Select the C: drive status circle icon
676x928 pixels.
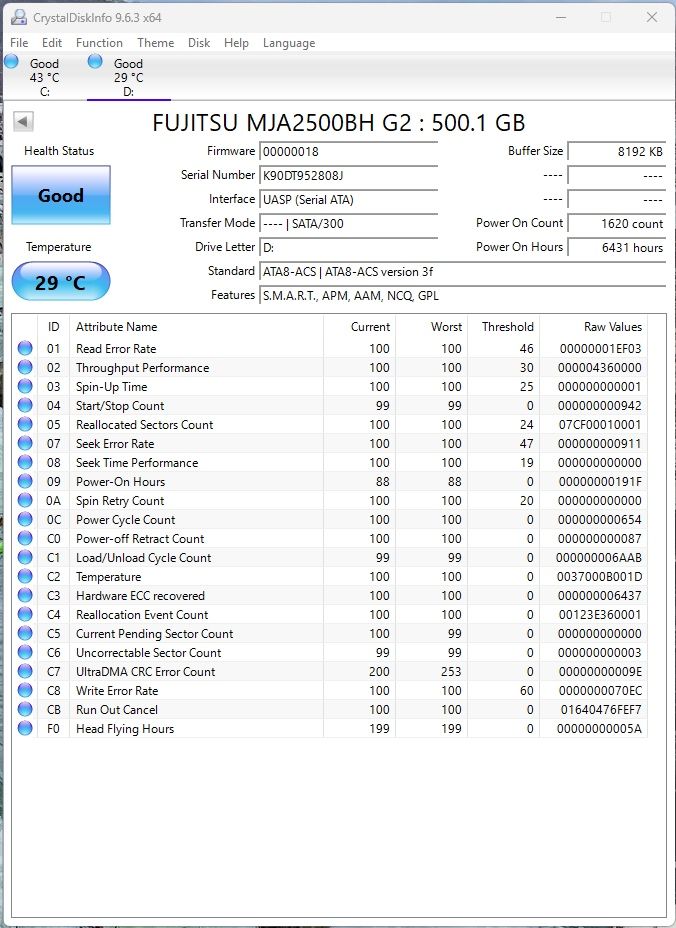[11, 61]
